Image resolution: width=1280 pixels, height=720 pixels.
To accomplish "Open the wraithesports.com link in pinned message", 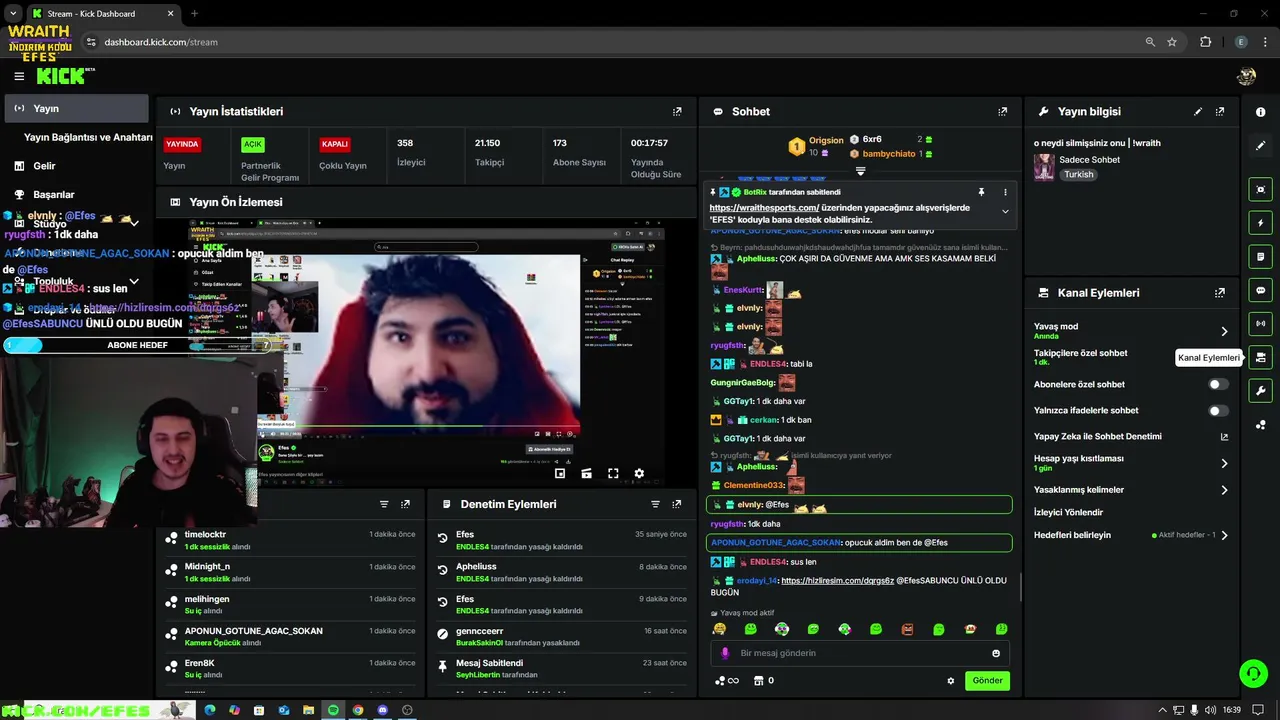I will click(764, 208).
